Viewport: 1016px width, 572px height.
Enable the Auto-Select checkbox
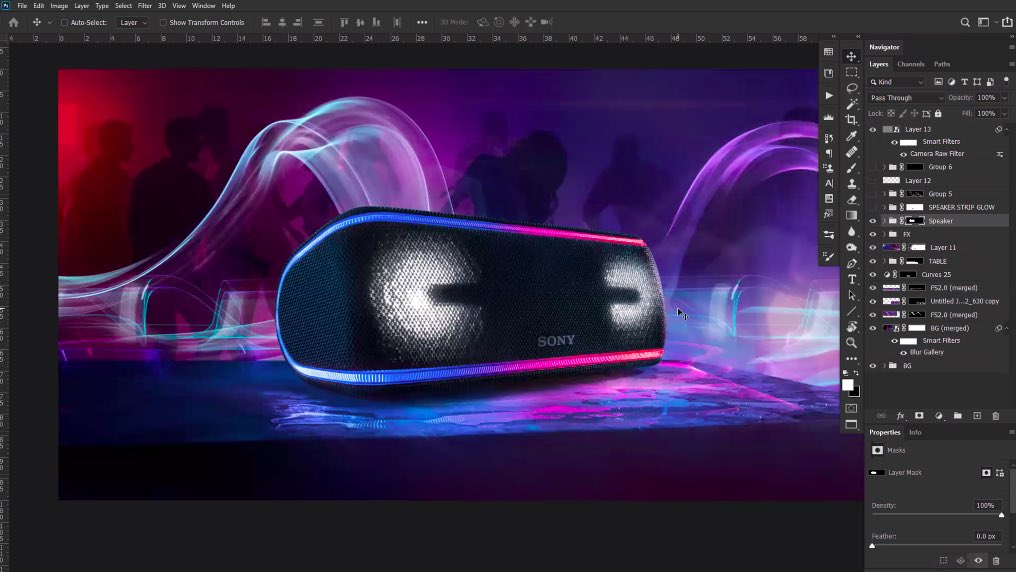pyautogui.click(x=64, y=22)
